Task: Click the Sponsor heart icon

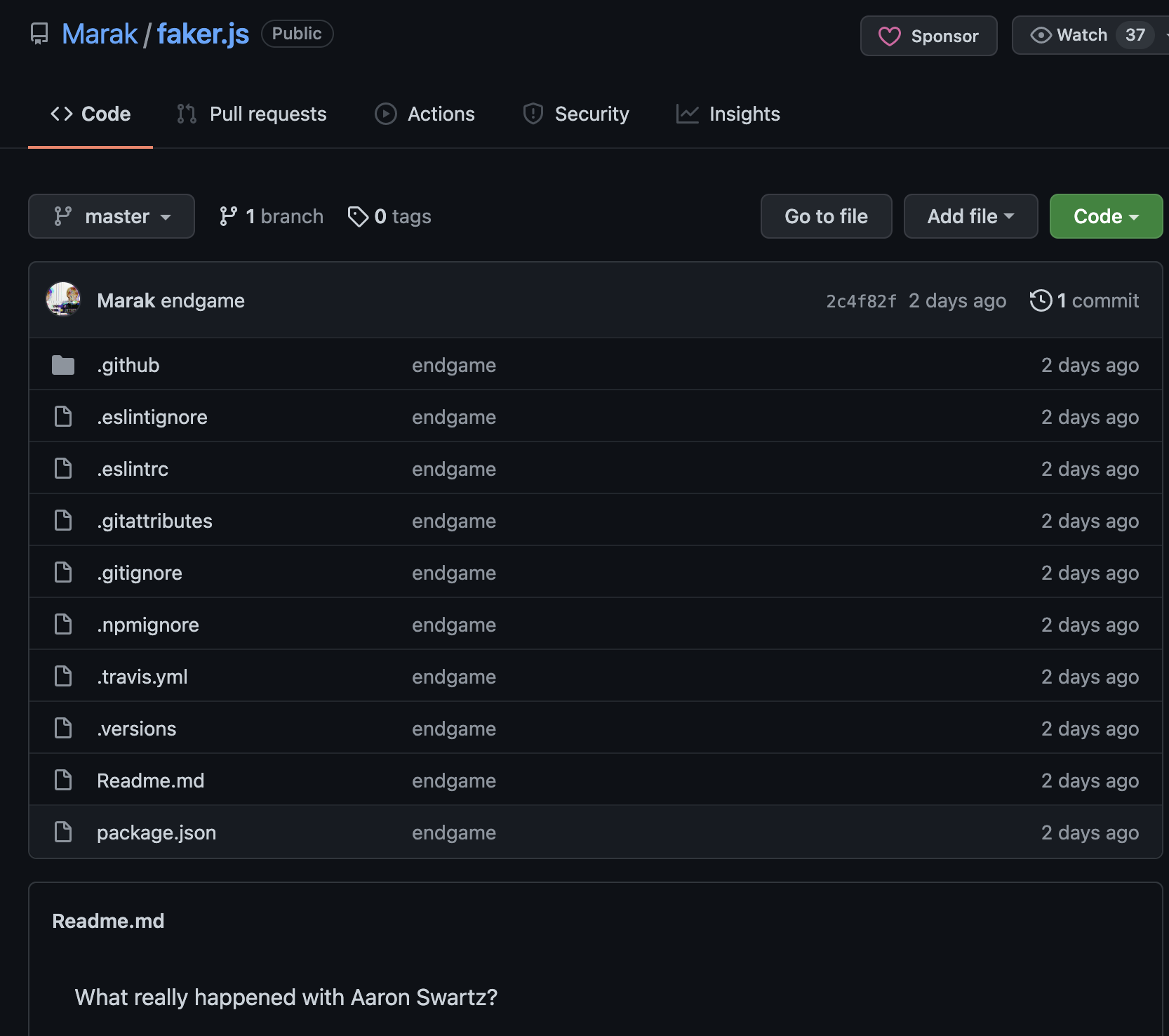Action: (x=890, y=36)
